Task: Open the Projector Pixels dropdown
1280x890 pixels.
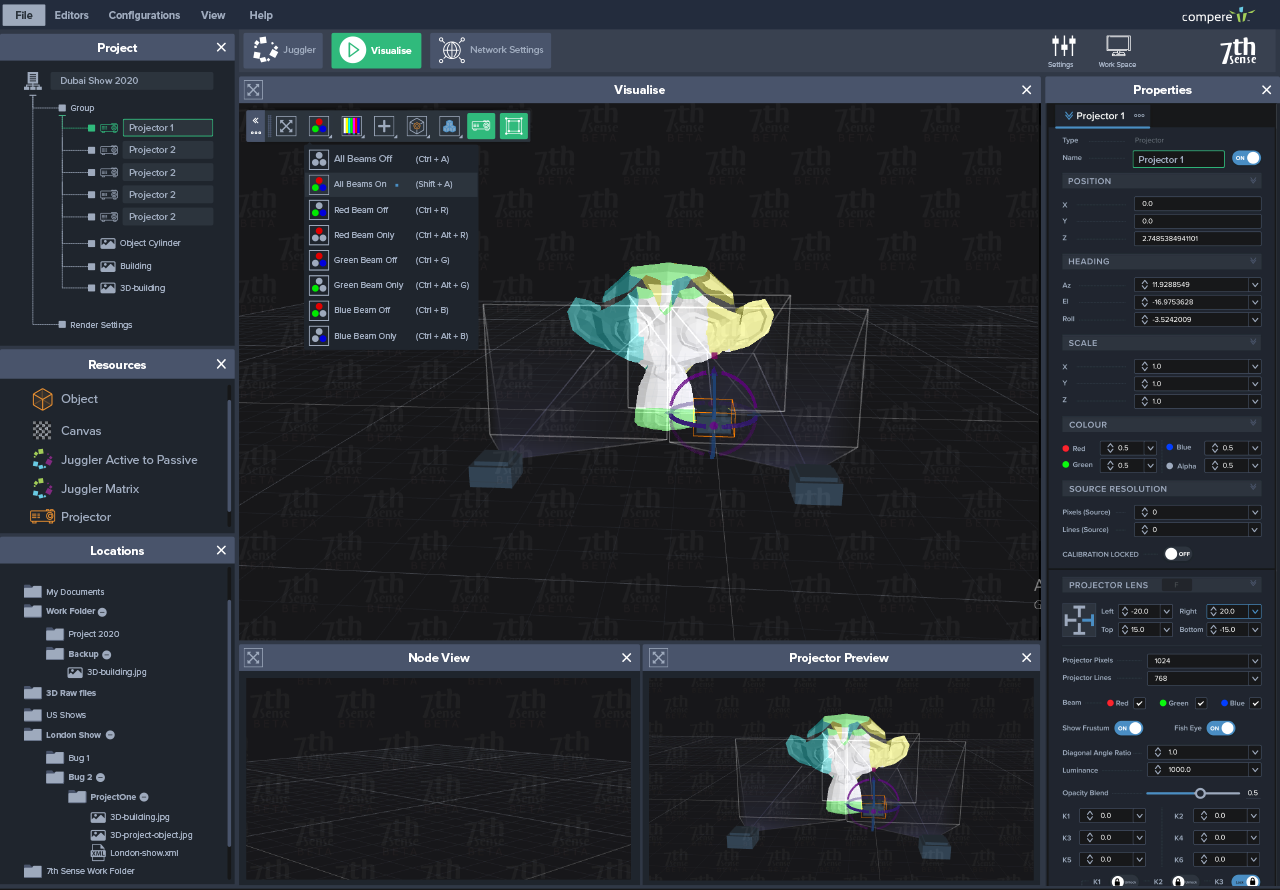Action: [1254, 661]
